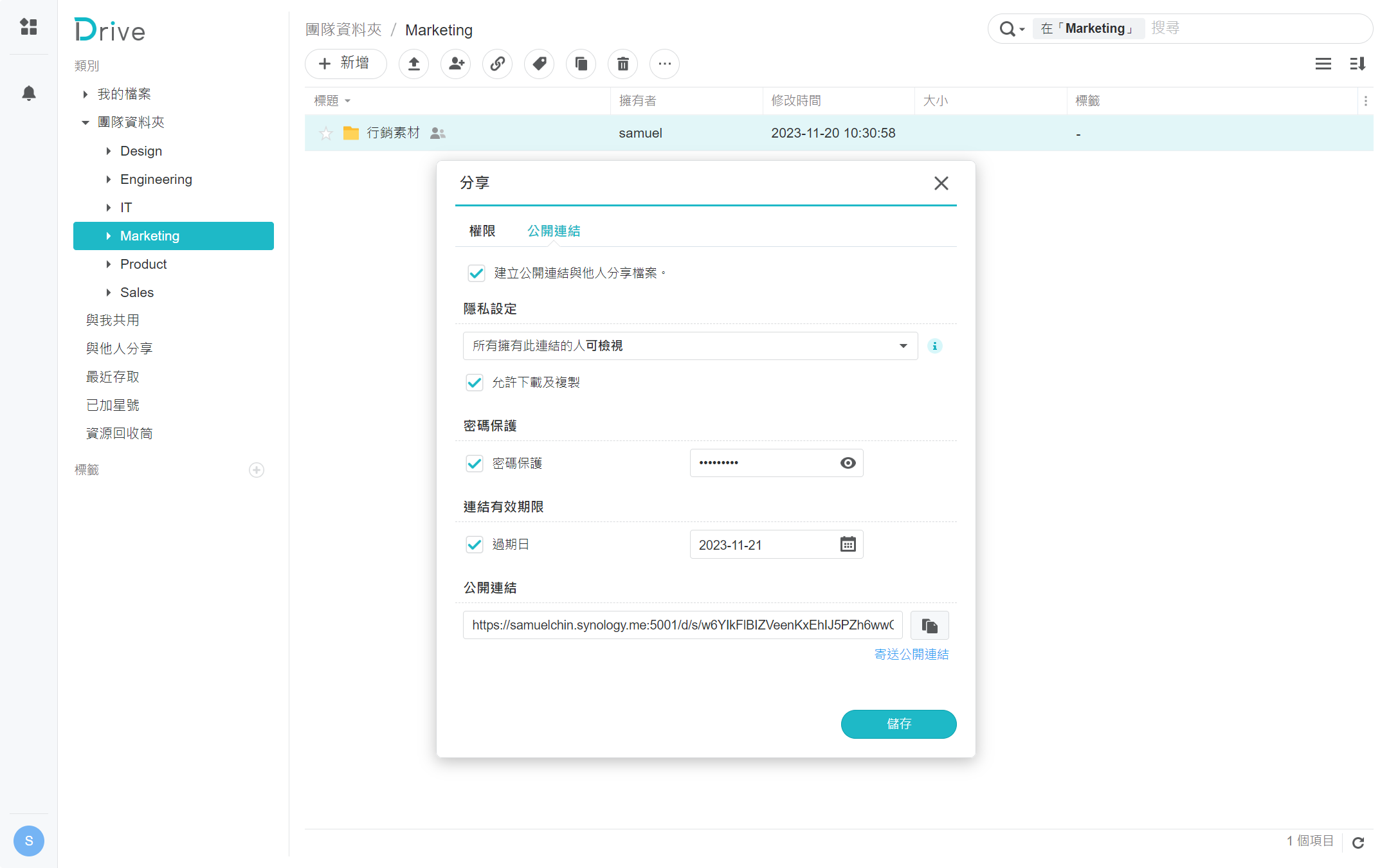Open the copy public link icon
Image resolution: width=1389 pixels, height=868 pixels.
(929, 624)
